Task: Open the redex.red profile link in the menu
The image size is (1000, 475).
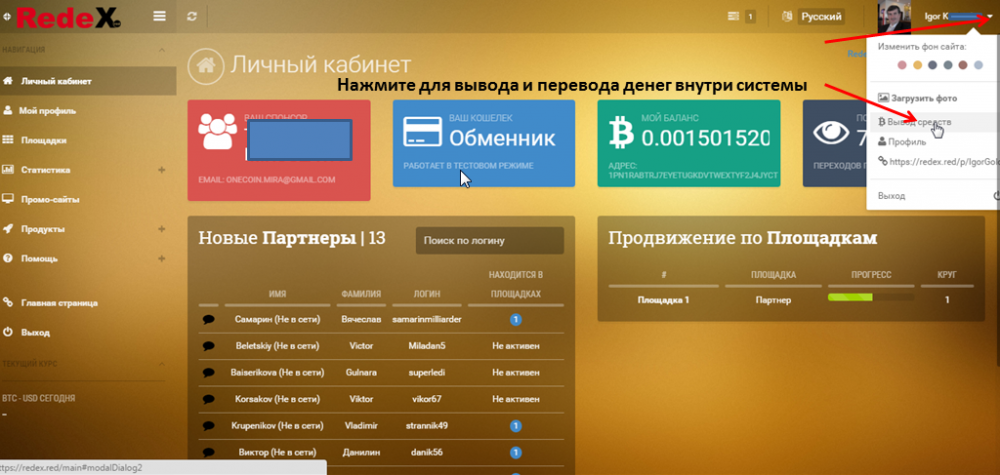Action: pyautogui.click(x=938, y=161)
